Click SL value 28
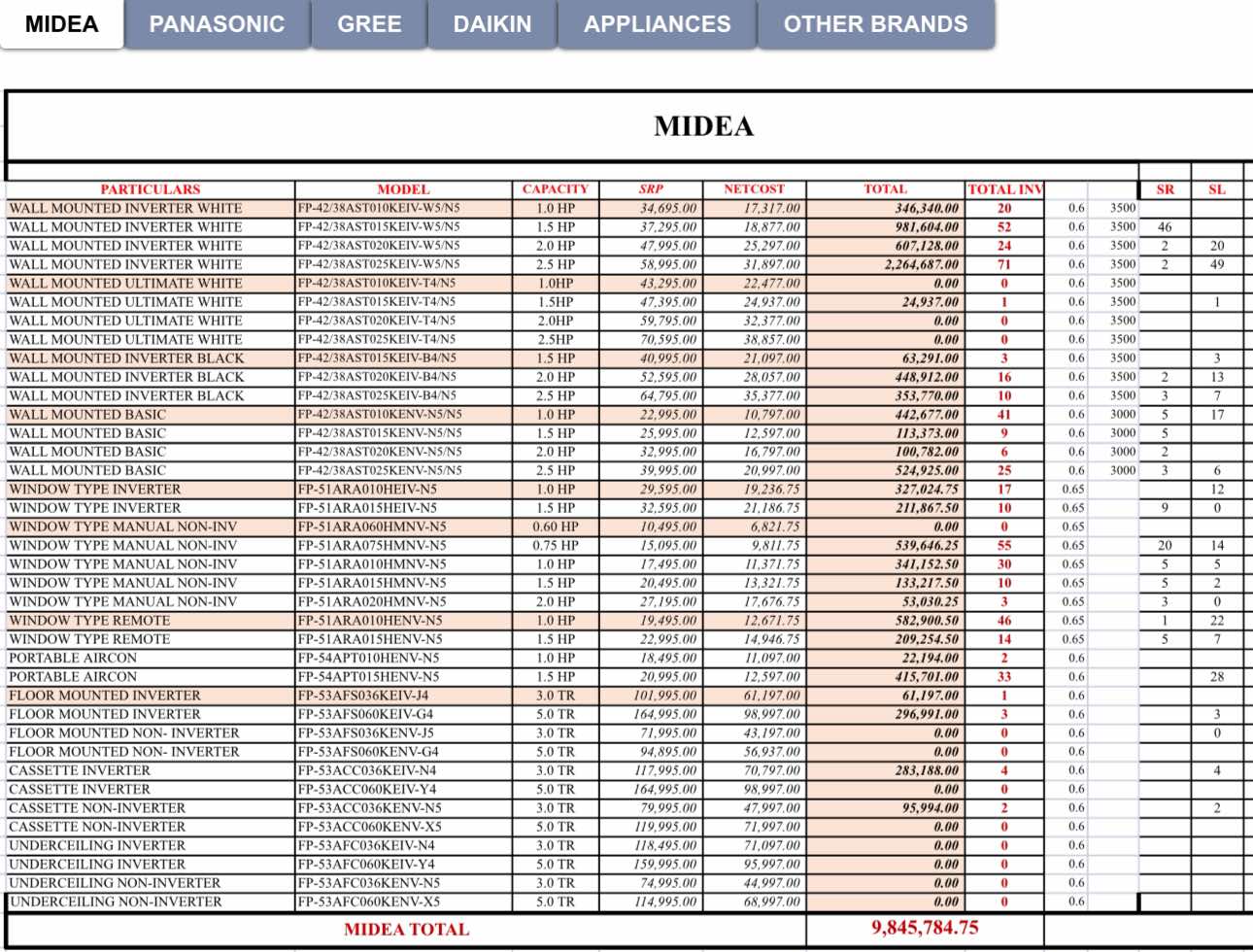The width and height of the screenshot is (1253, 952). pos(1217,676)
